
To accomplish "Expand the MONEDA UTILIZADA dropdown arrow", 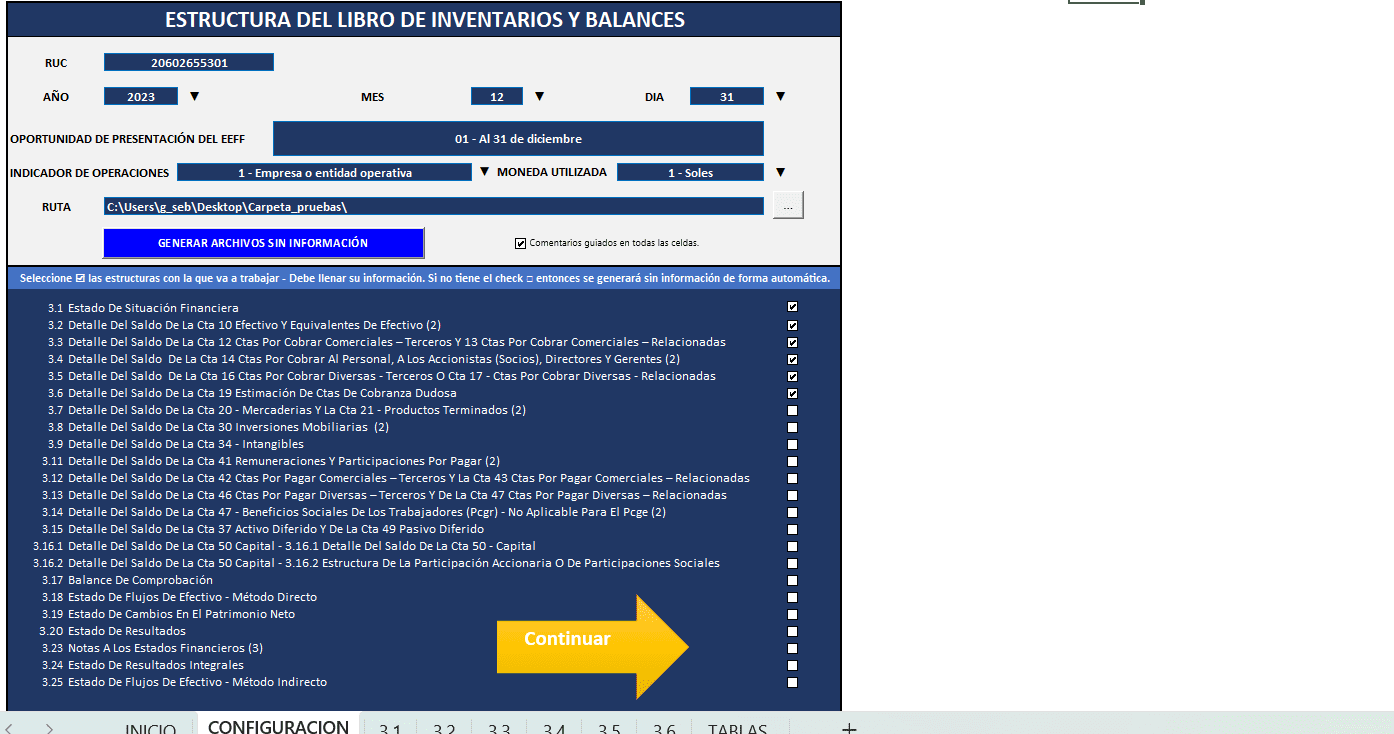I will [x=780, y=172].
